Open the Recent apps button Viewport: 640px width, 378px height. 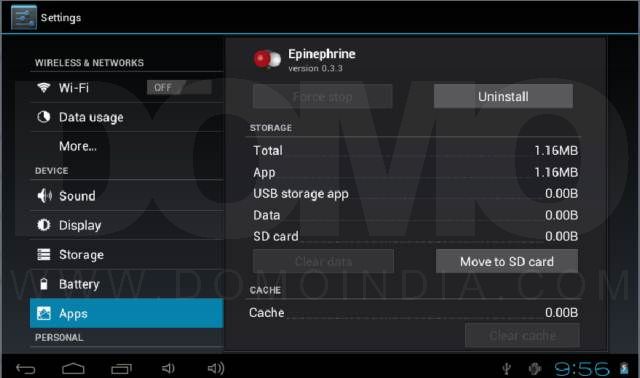[121, 369]
